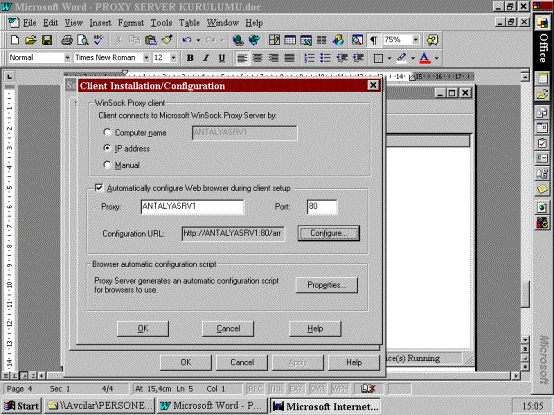Viewport: 554px width, 415px height.
Task: Click the Insert Hyperlink globe icon
Action: point(238,40)
